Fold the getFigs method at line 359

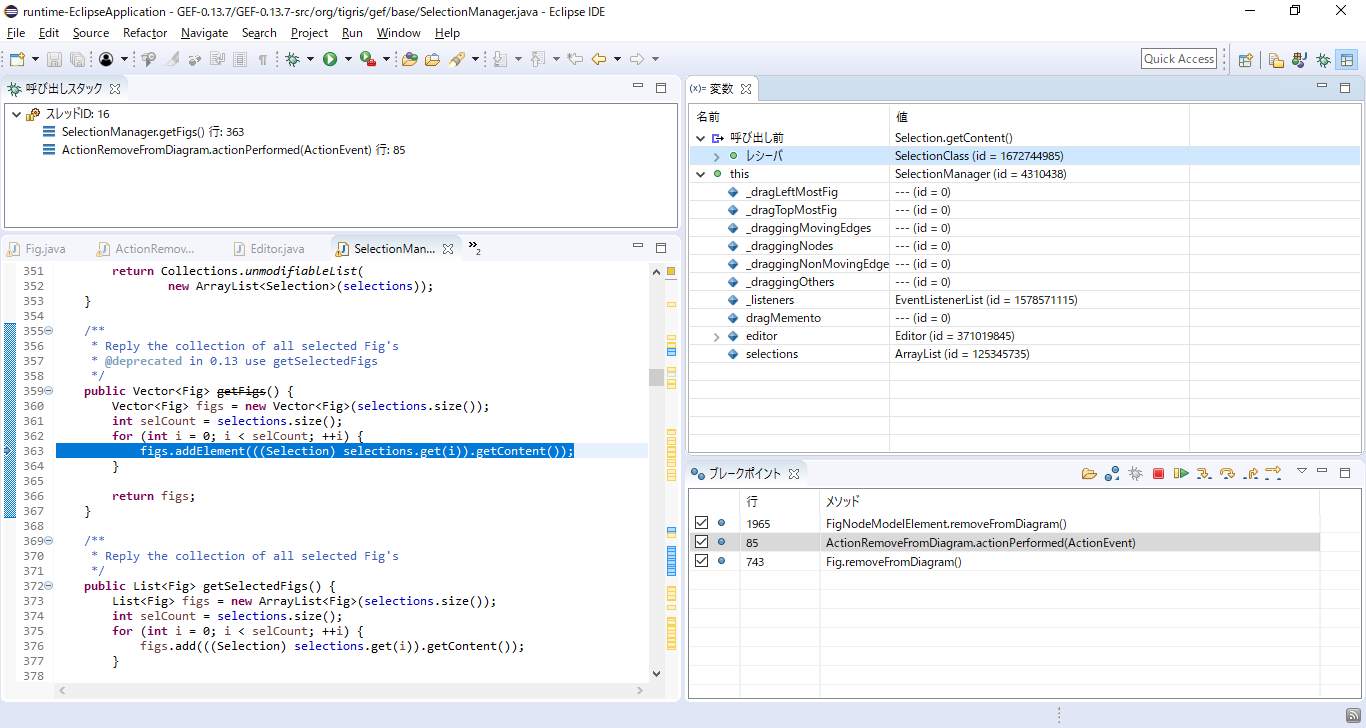pyautogui.click(x=49, y=391)
